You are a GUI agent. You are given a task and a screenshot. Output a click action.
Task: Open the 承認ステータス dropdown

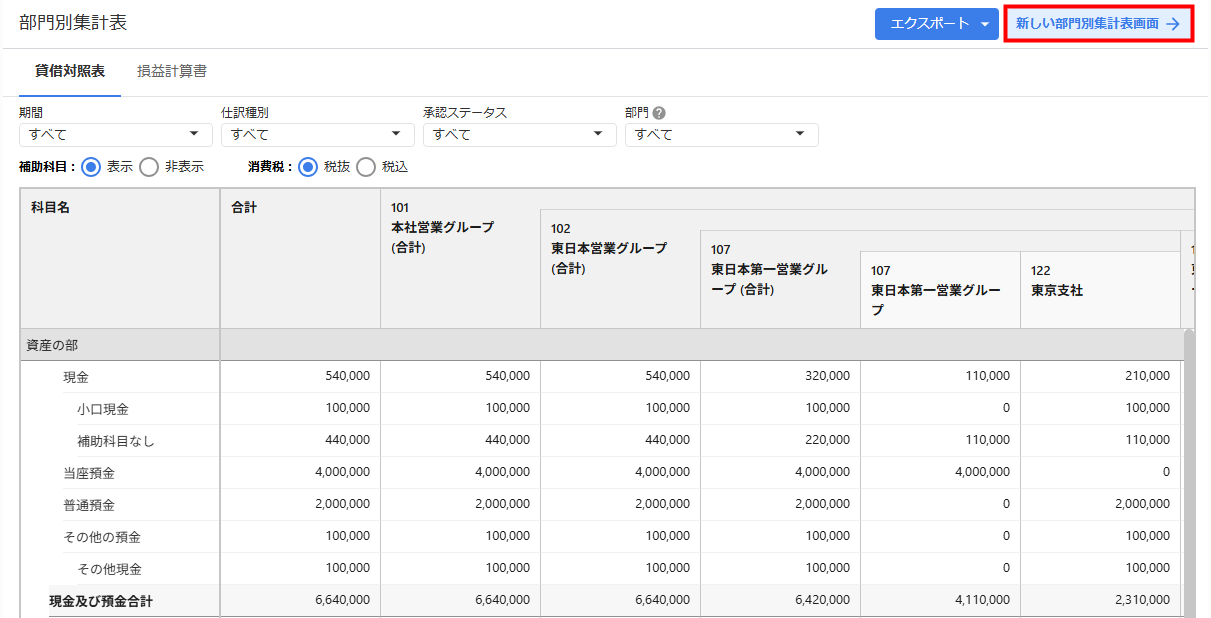(x=519, y=134)
